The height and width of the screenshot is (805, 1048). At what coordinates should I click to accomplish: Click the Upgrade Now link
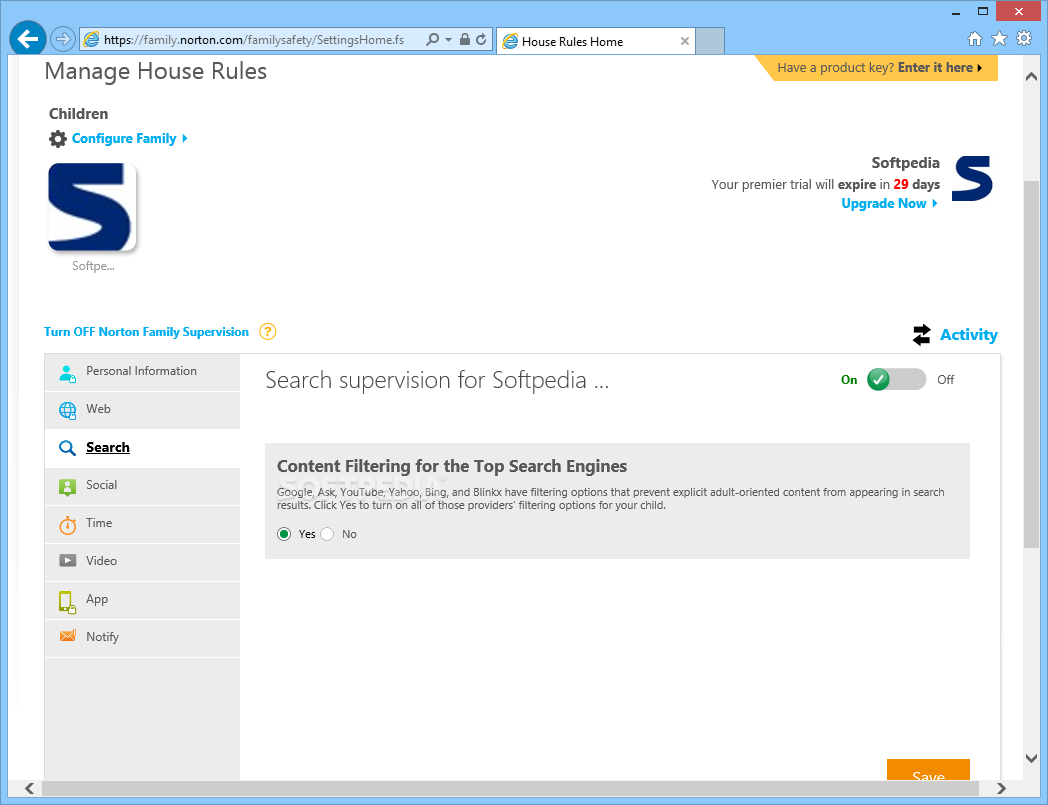tap(889, 203)
